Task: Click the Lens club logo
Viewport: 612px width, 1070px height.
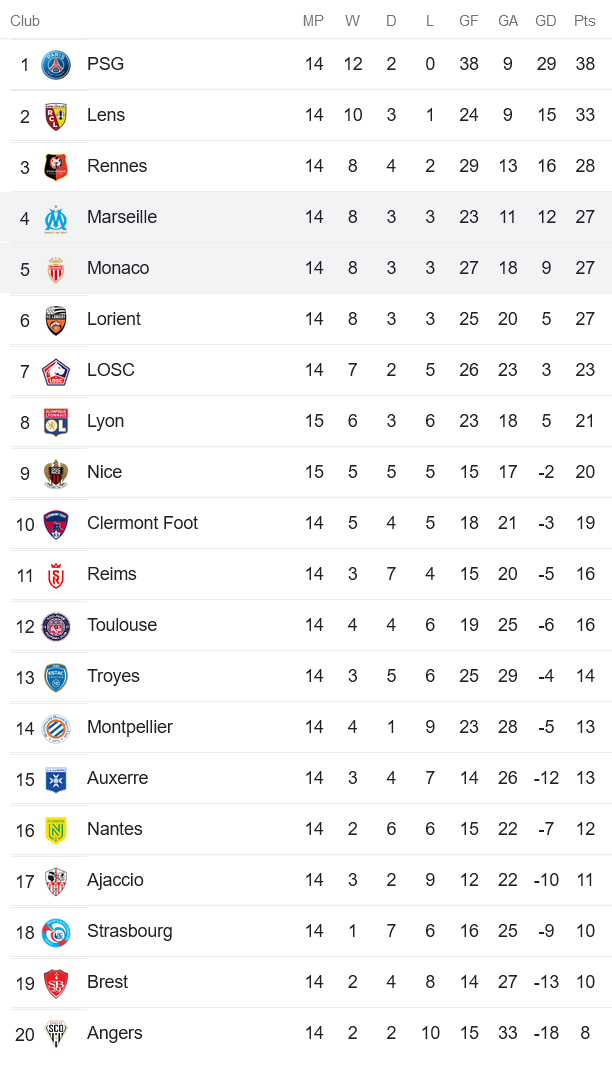Action: coord(56,116)
